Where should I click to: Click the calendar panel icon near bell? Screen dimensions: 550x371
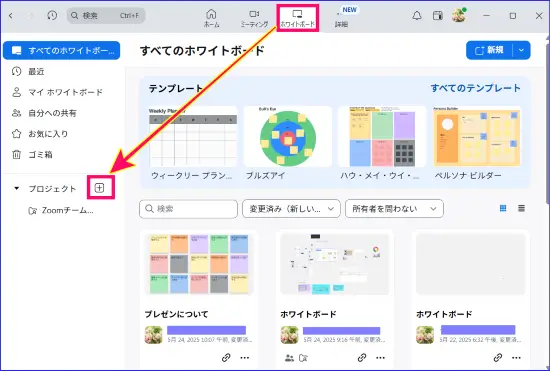[438, 16]
